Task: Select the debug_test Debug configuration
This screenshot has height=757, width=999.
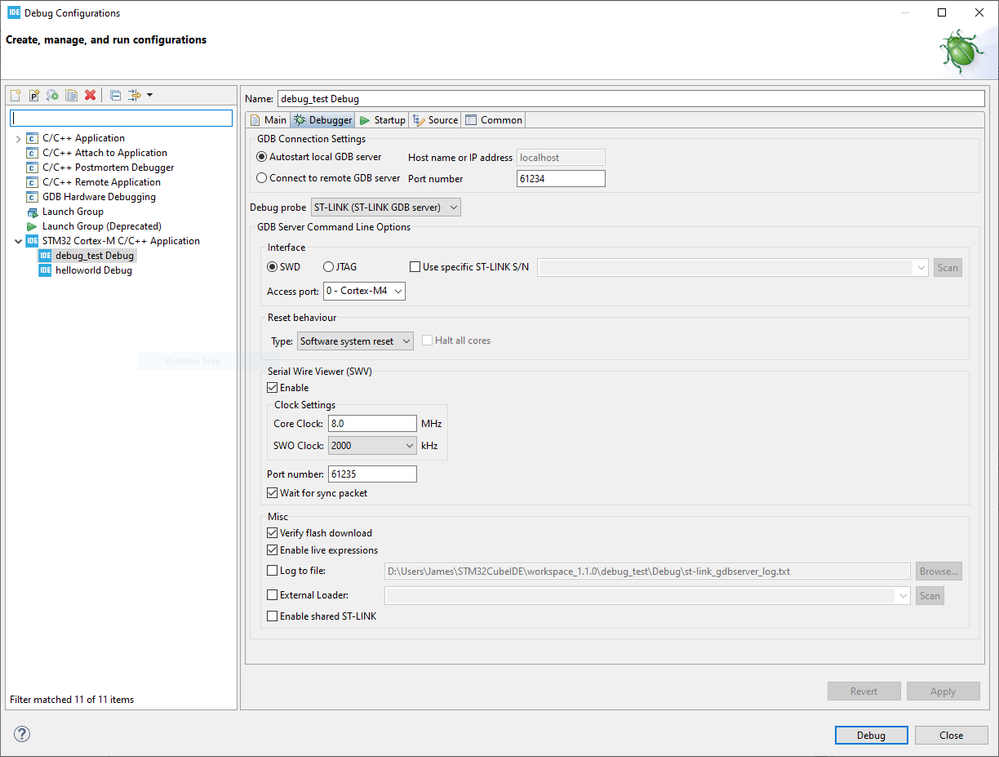Action: [94, 256]
